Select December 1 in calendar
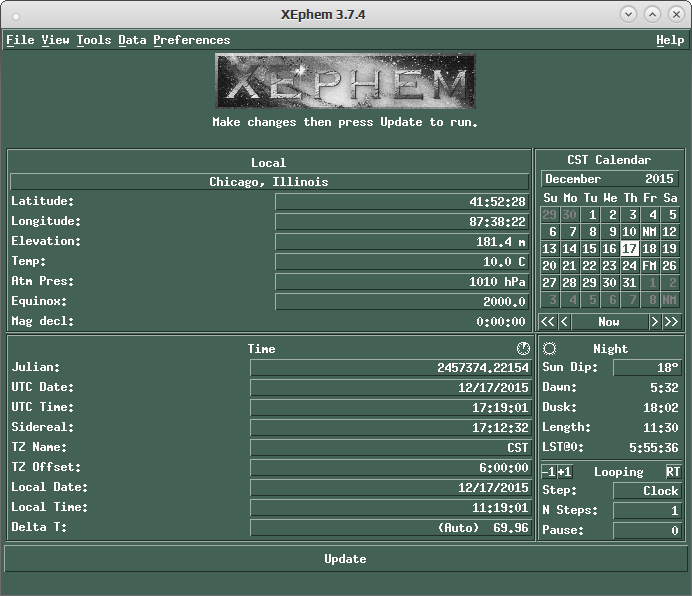692x596 pixels. point(590,215)
